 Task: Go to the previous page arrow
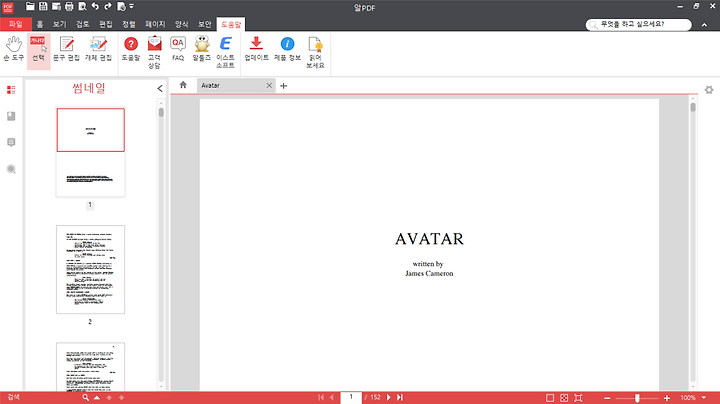pos(332,398)
